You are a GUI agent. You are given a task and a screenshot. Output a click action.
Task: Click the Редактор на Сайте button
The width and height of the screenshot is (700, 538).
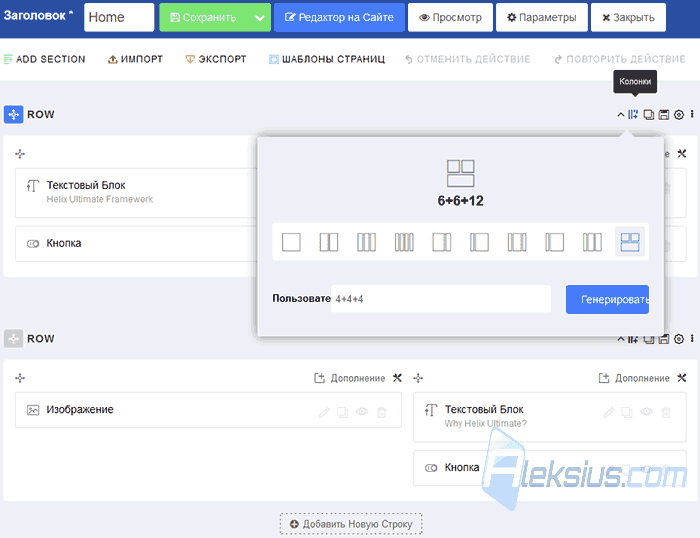tap(339, 17)
